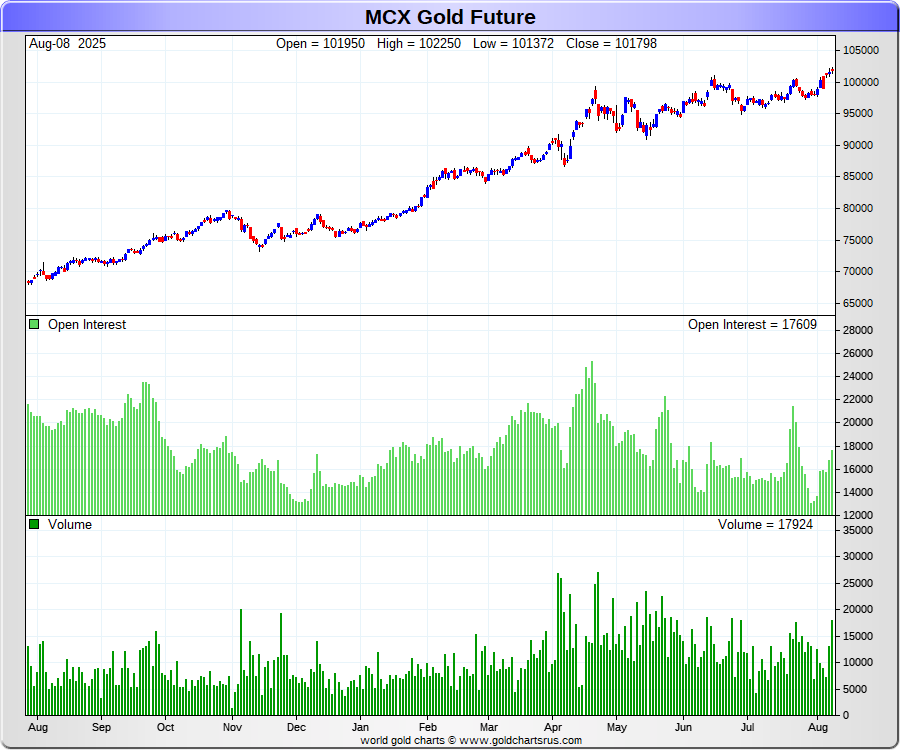Click the 26000 open interest axis label
This screenshot has width=900, height=750.
[x=858, y=353]
